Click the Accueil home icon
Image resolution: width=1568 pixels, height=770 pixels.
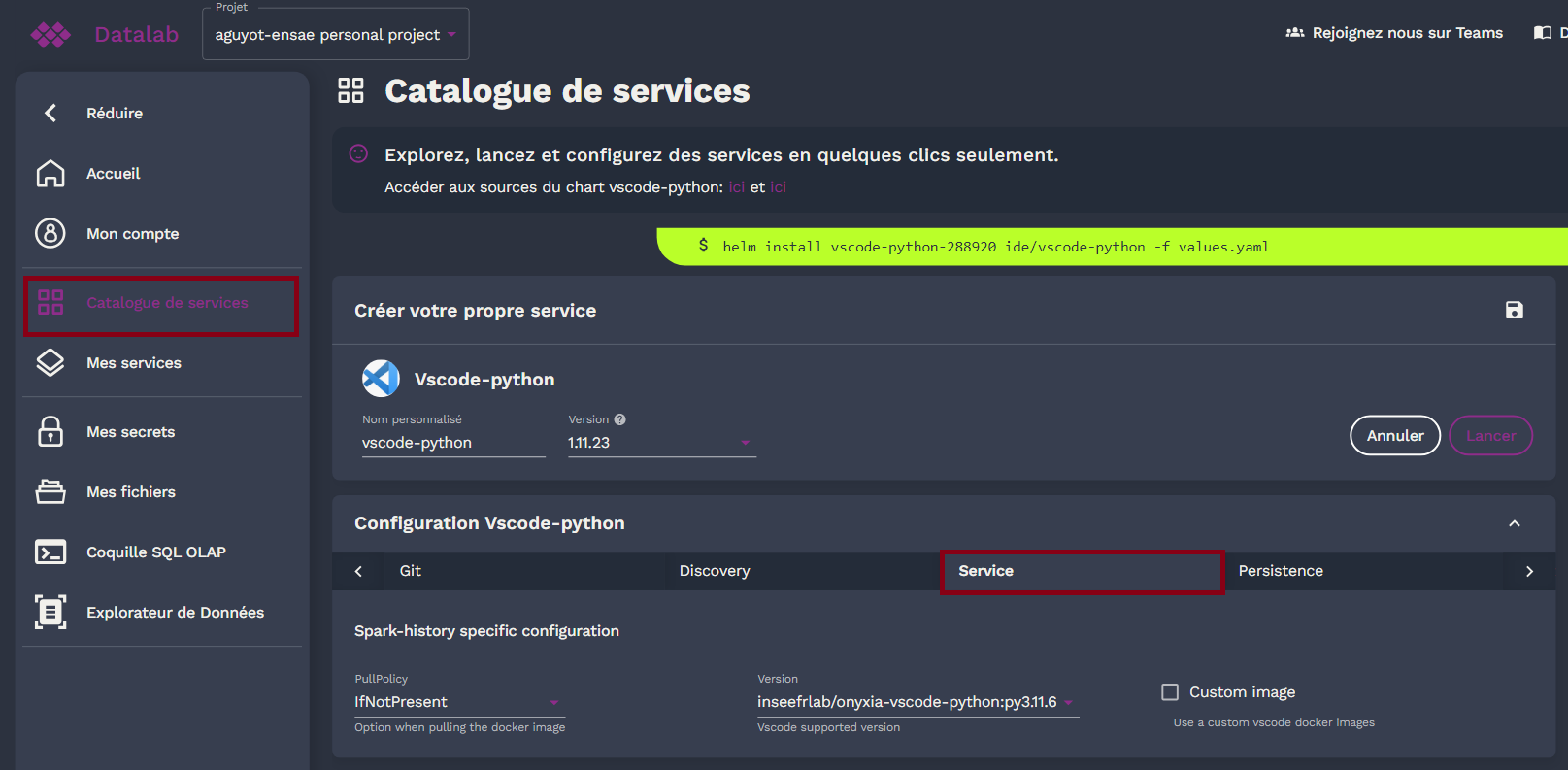tap(50, 174)
